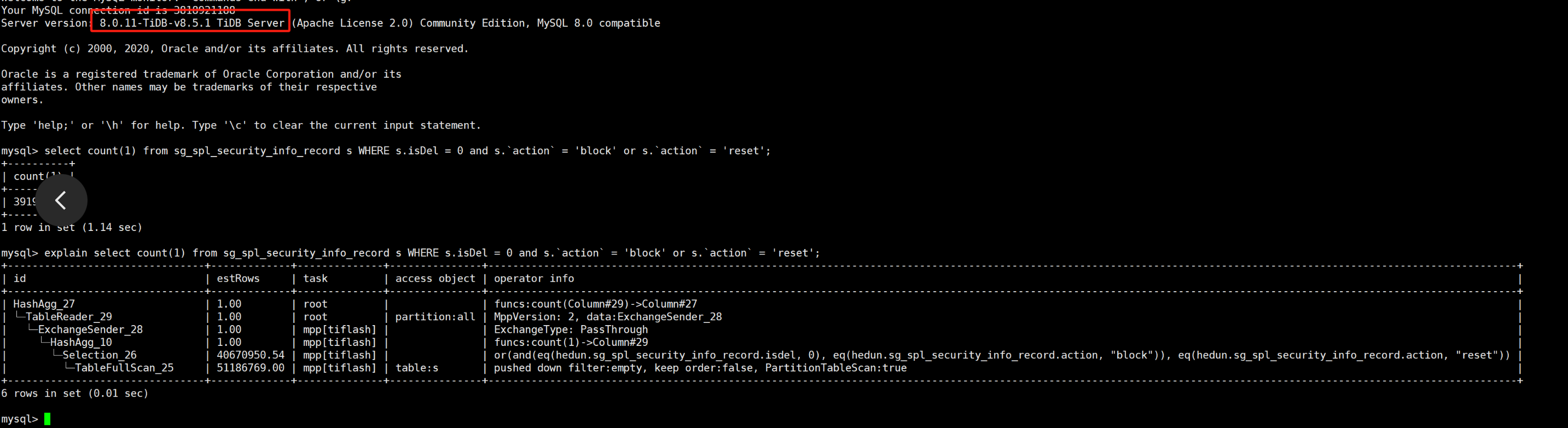Select the HashAgg_27 row in explain output
Screen dimensions: 1568x428
pyautogui.click(x=761, y=304)
